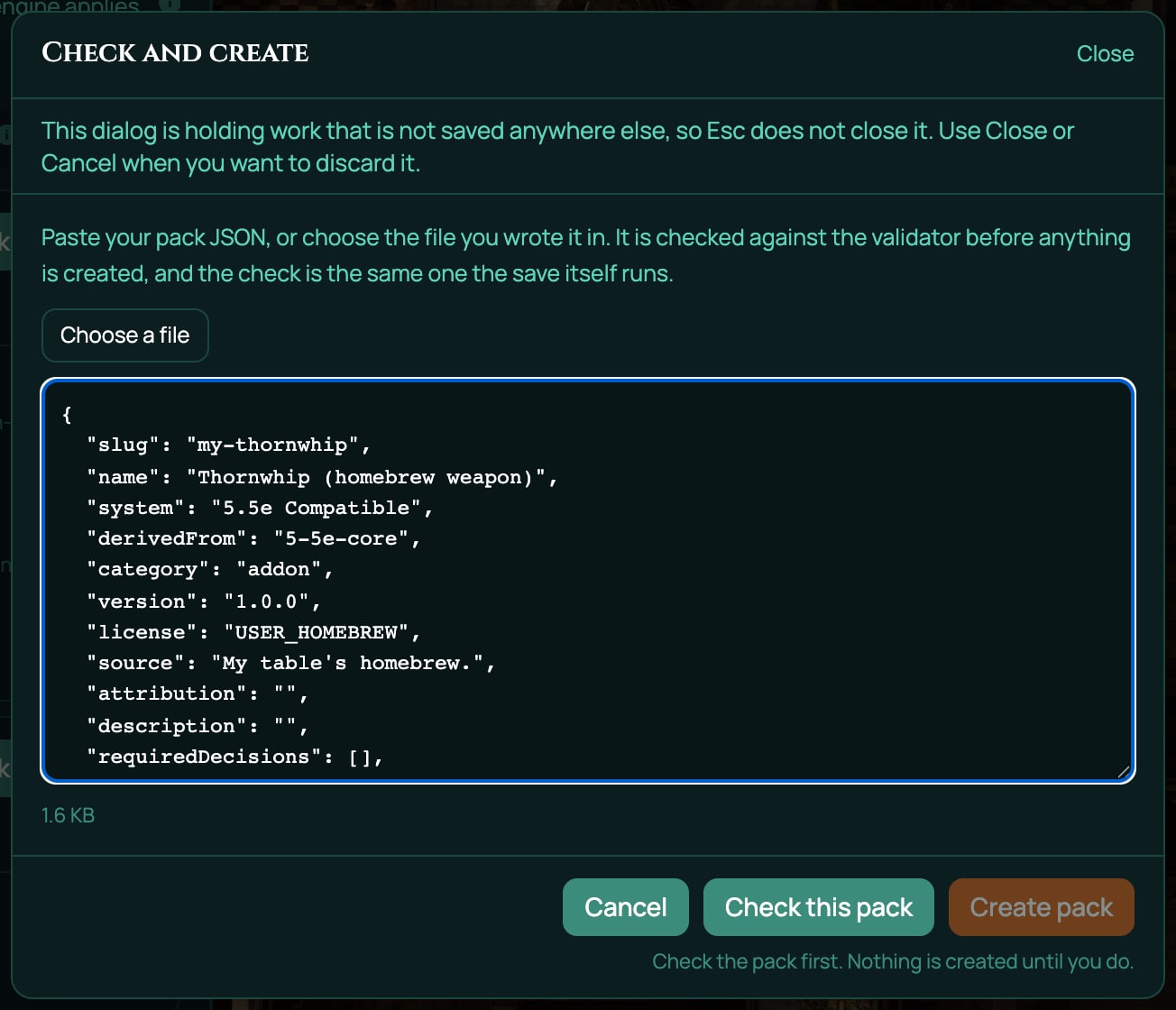
Task: Click the "license": "USER_HOMEBREW" line
Action: [254, 632]
